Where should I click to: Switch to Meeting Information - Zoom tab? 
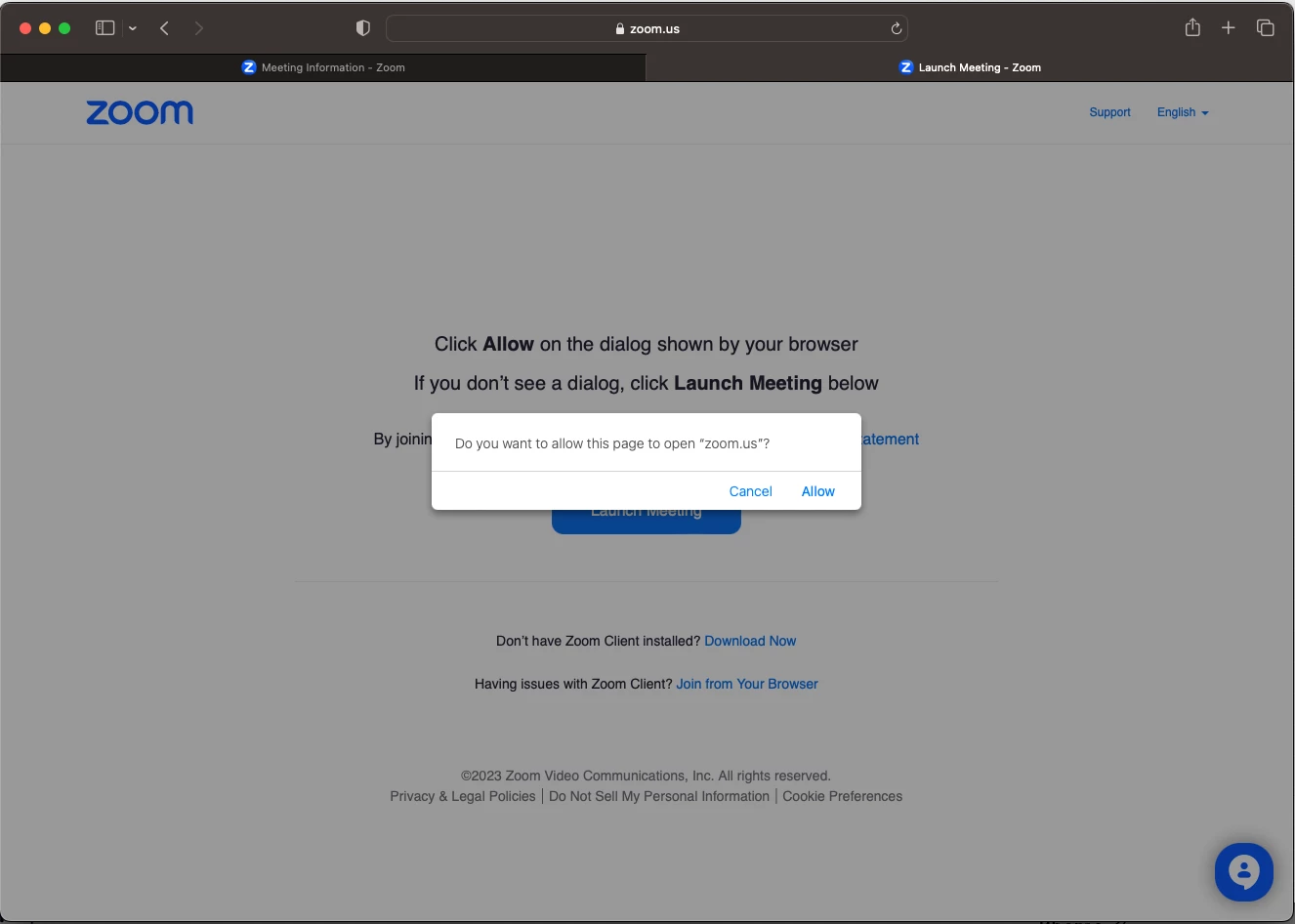322,67
